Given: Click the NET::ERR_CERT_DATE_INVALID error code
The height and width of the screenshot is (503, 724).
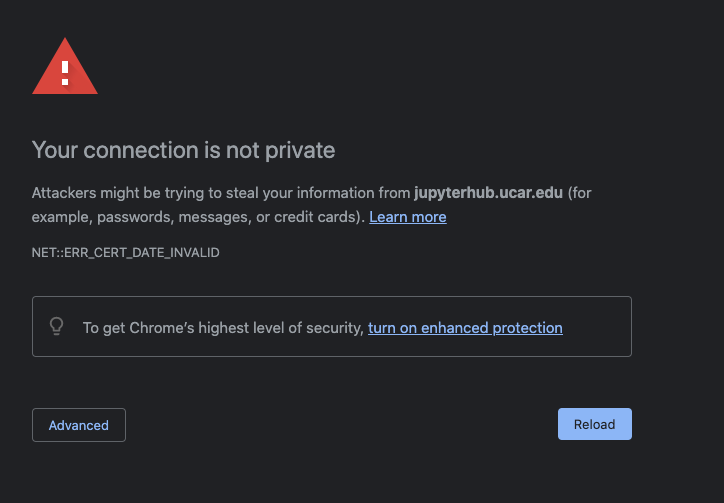Looking at the screenshot, I should [126, 253].
